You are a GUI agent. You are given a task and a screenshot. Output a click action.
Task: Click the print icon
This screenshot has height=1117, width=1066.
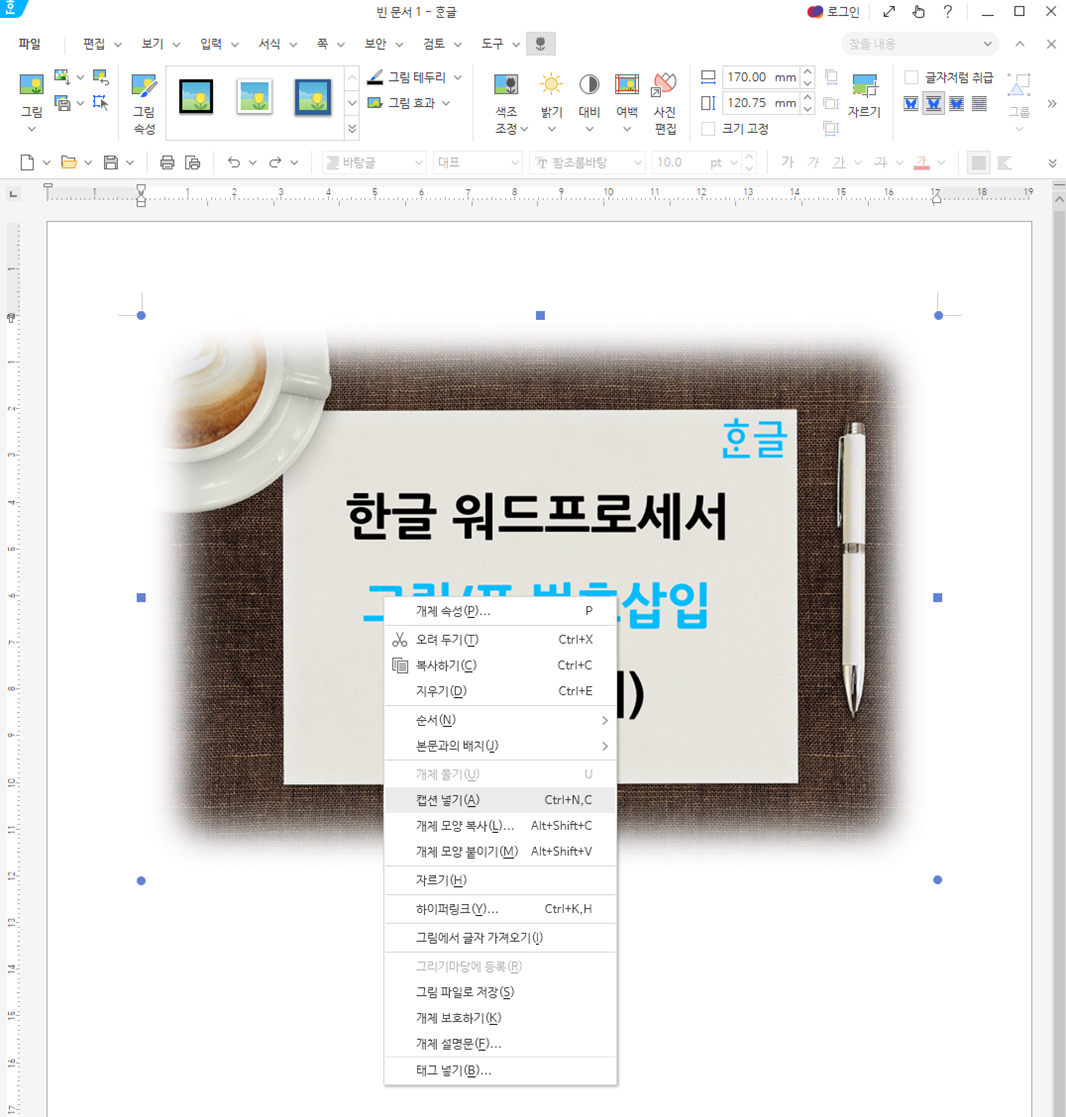click(167, 162)
